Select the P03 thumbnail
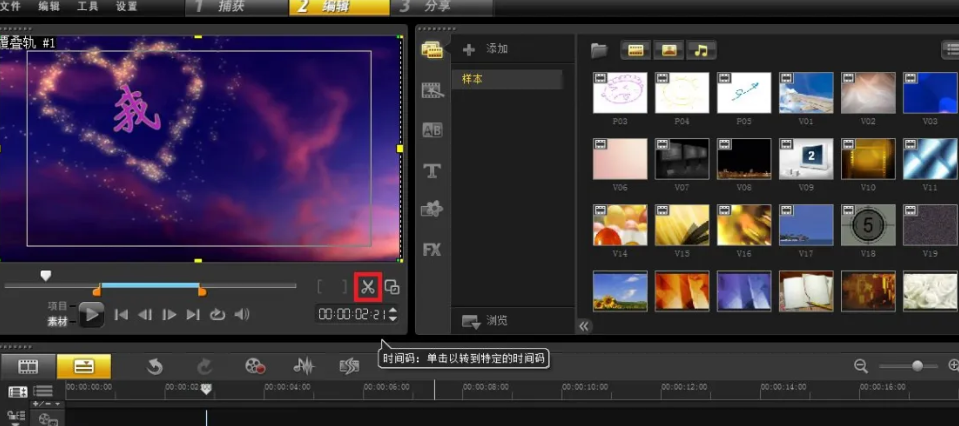The image size is (959, 426). point(620,93)
